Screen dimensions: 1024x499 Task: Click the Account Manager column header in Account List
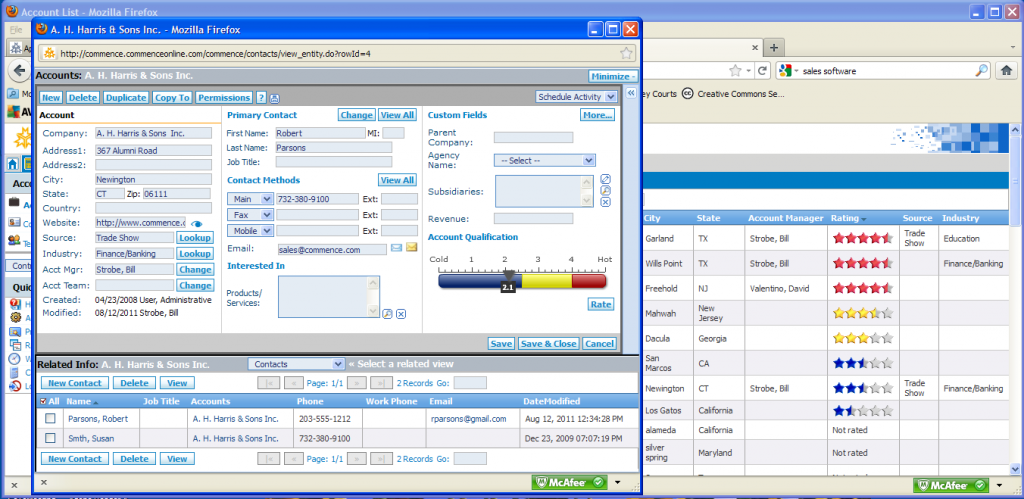[x=786, y=218]
